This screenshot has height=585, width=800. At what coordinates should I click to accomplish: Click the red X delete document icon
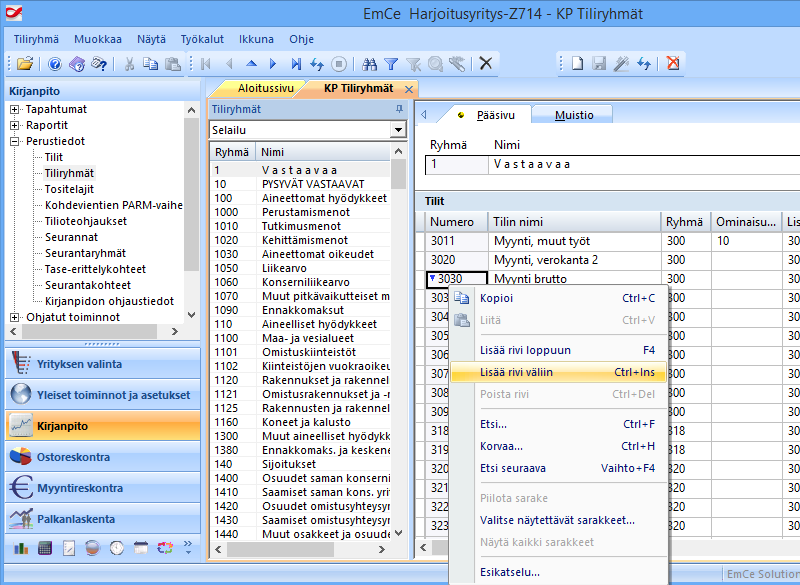[673, 63]
